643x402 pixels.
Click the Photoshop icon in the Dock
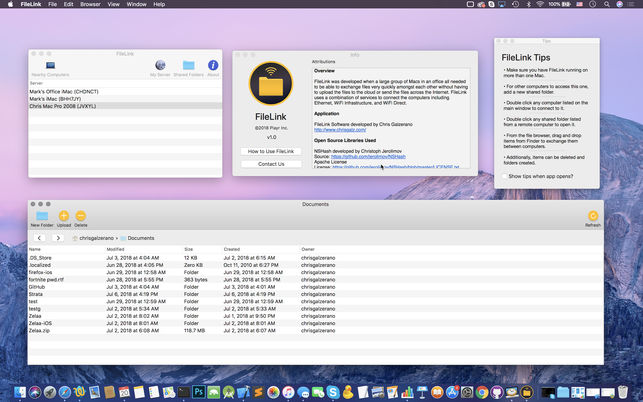point(199,390)
